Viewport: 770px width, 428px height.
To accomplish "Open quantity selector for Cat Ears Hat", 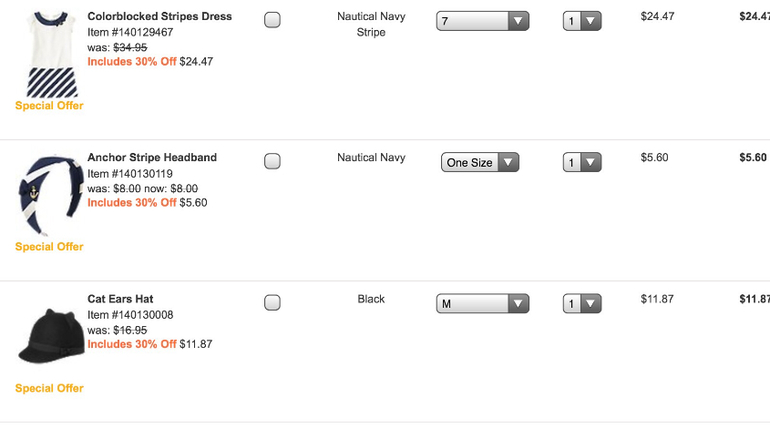I will click(x=582, y=303).
